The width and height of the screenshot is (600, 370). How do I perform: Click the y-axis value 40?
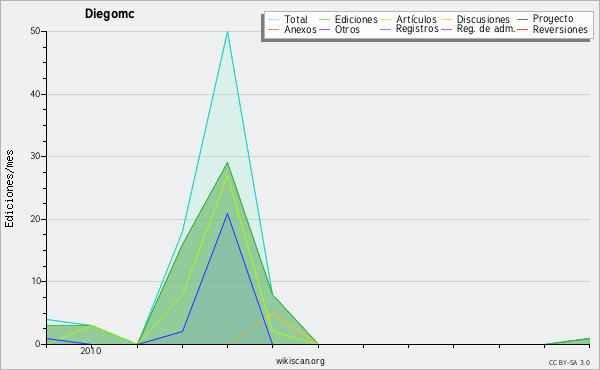pos(35,94)
